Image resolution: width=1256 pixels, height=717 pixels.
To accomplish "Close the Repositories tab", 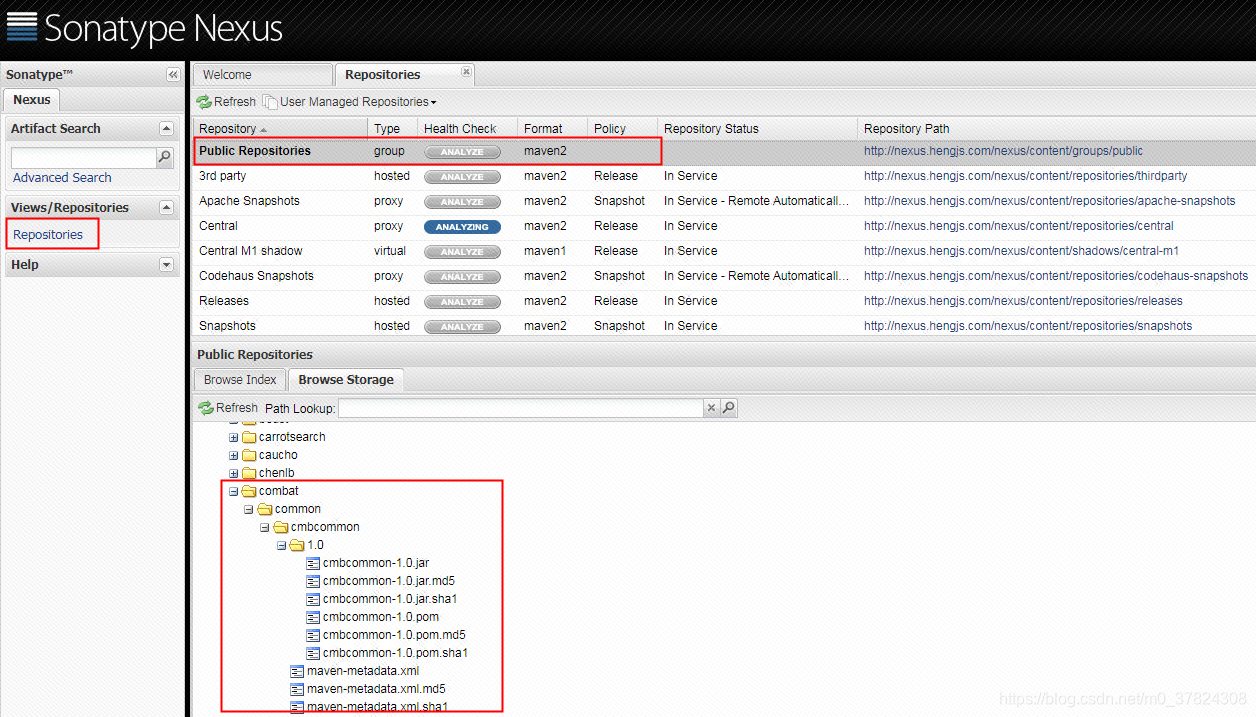I will (x=466, y=72).
